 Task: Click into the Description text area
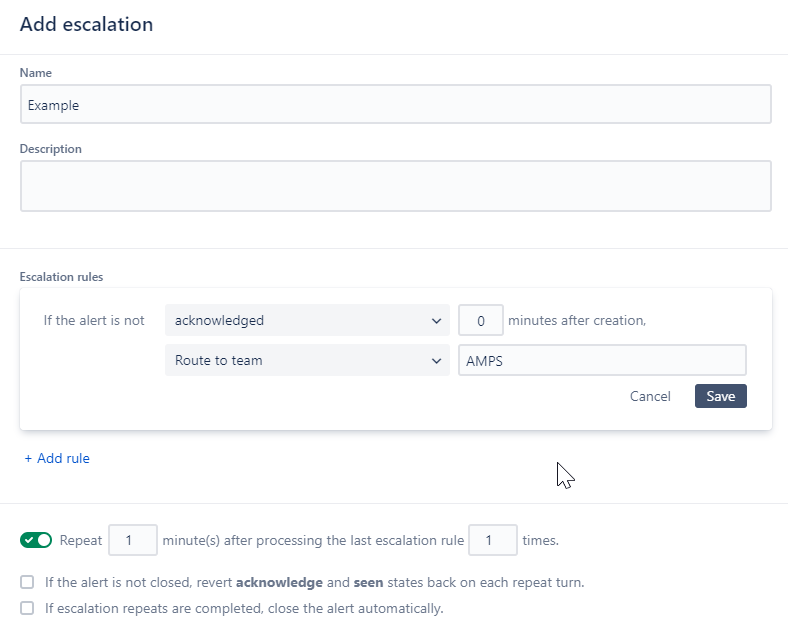(396, 186)
